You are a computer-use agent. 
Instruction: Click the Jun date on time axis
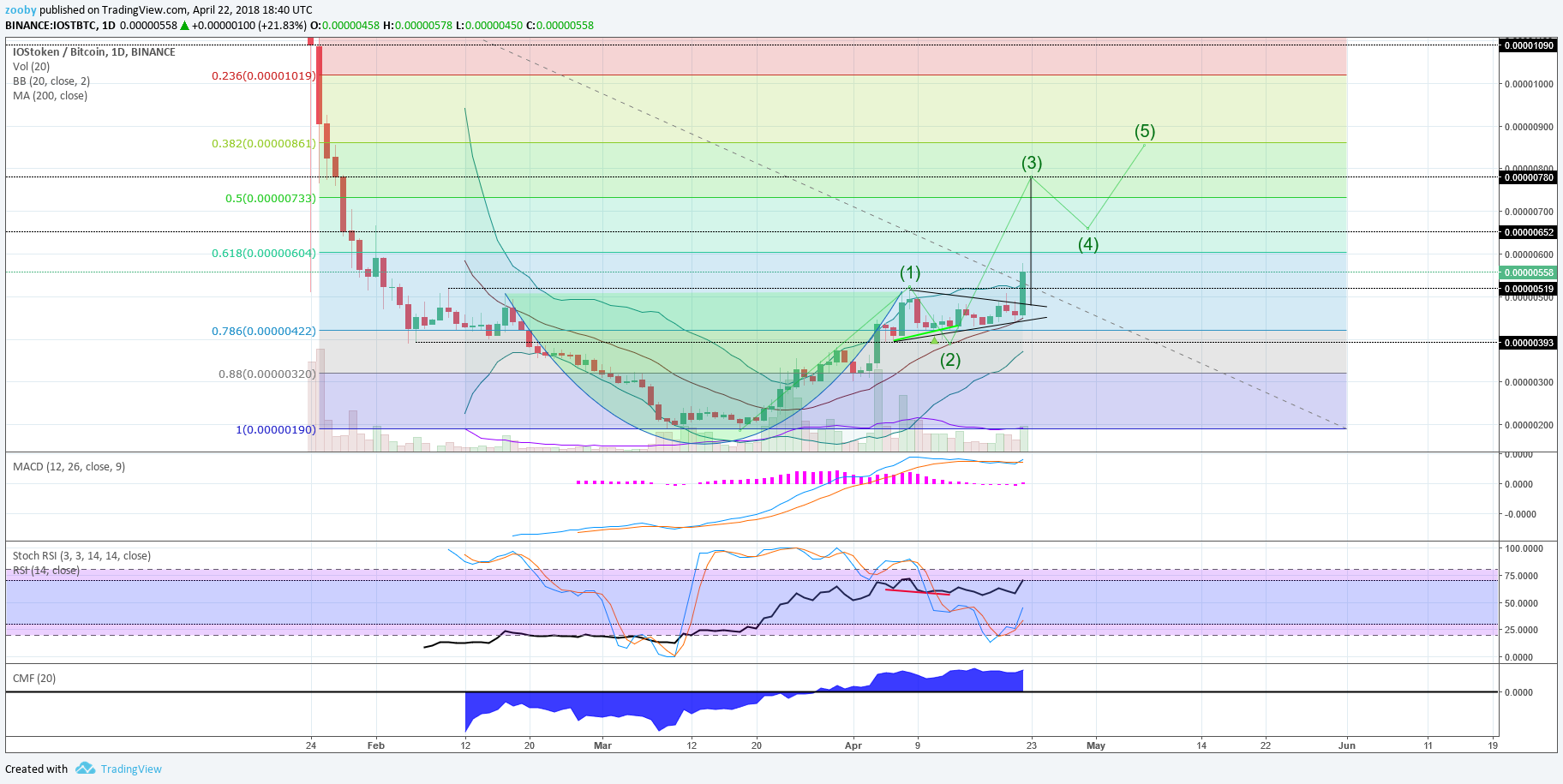point(1347,745)
